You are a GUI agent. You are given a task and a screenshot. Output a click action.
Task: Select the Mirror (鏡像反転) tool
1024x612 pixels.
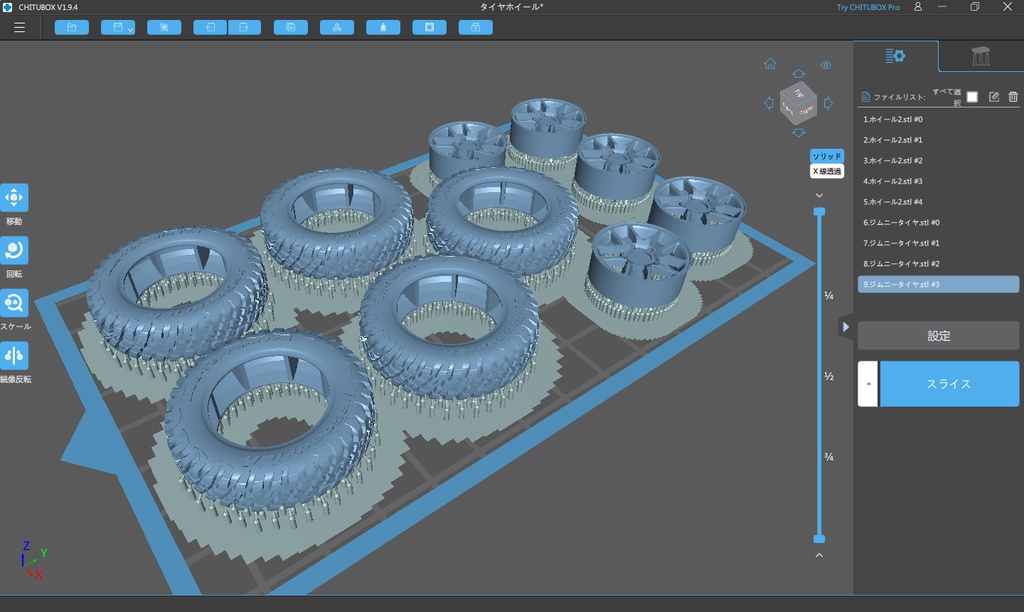14,356
